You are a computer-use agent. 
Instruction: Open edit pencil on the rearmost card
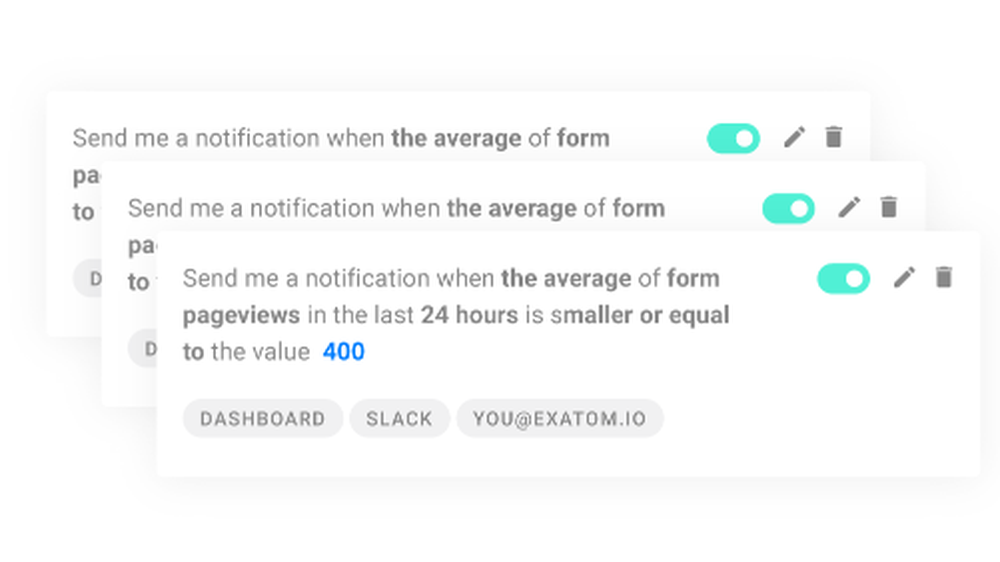(x=794, y=137)
